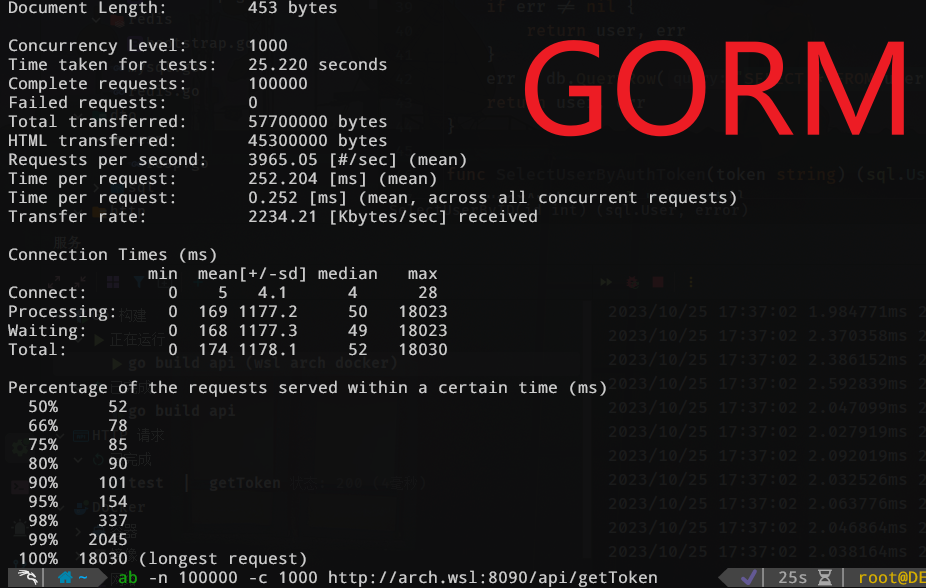926x588 pixels.
Task: Rerun the process via double-arrow icon
Action: (606, 282)
